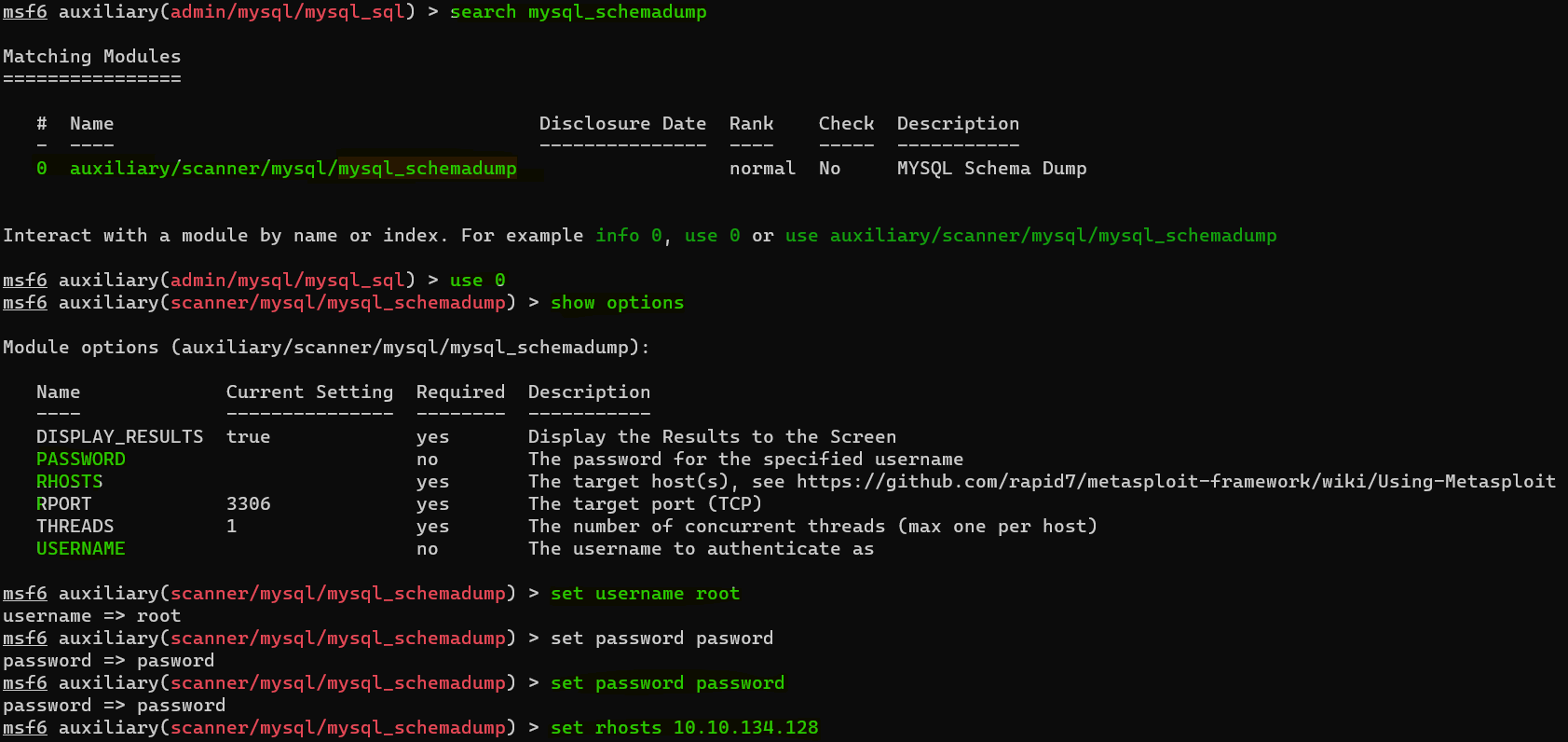
Task: Select the 3306 port value
Action: tap(248, 504)
